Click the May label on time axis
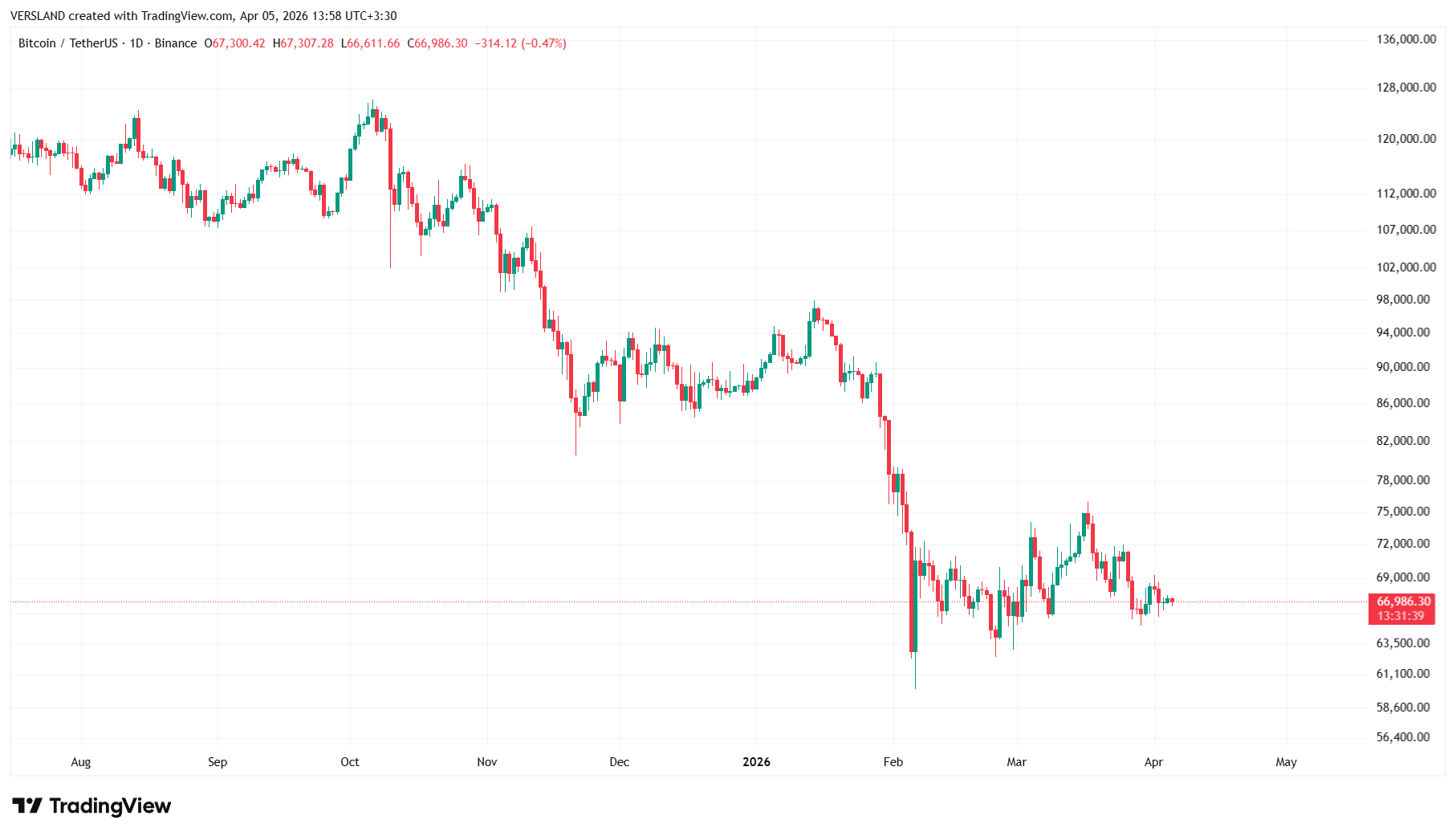Viewport: 1456px width, 836px height. coord(1286,762)
